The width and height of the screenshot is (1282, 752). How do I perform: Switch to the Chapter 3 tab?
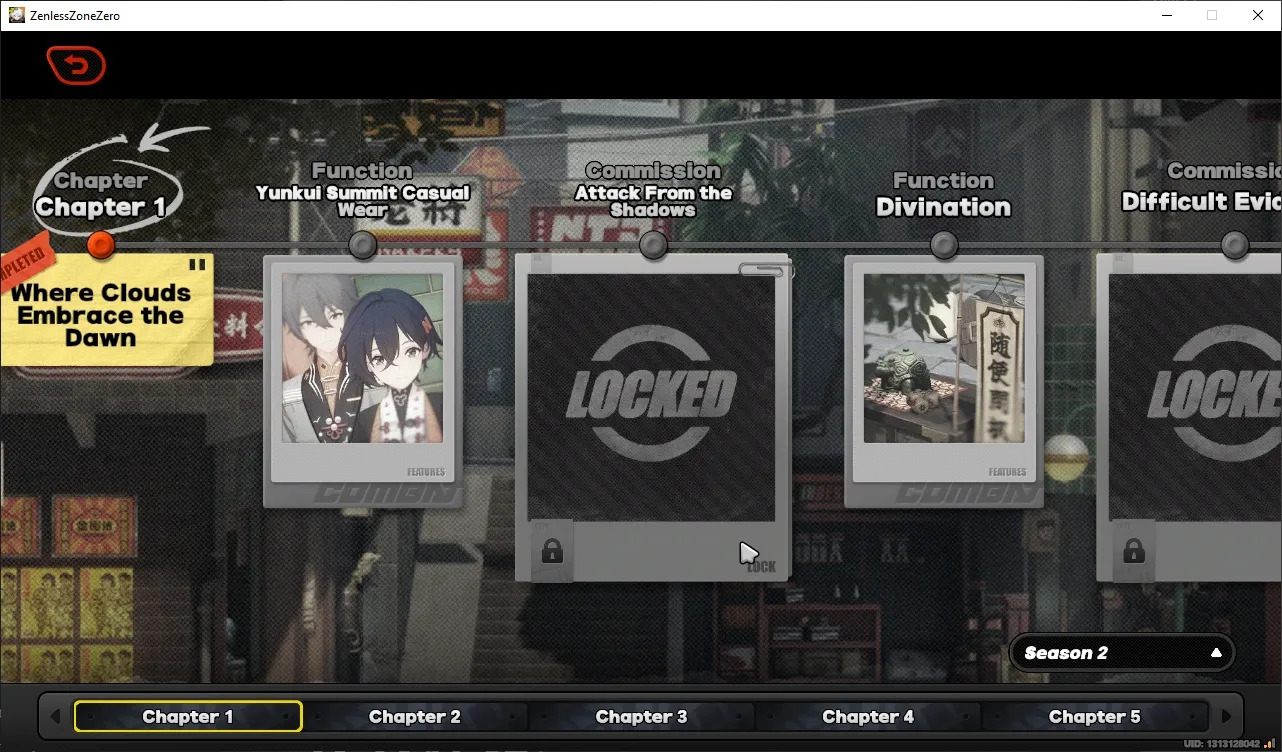(641, 716)
